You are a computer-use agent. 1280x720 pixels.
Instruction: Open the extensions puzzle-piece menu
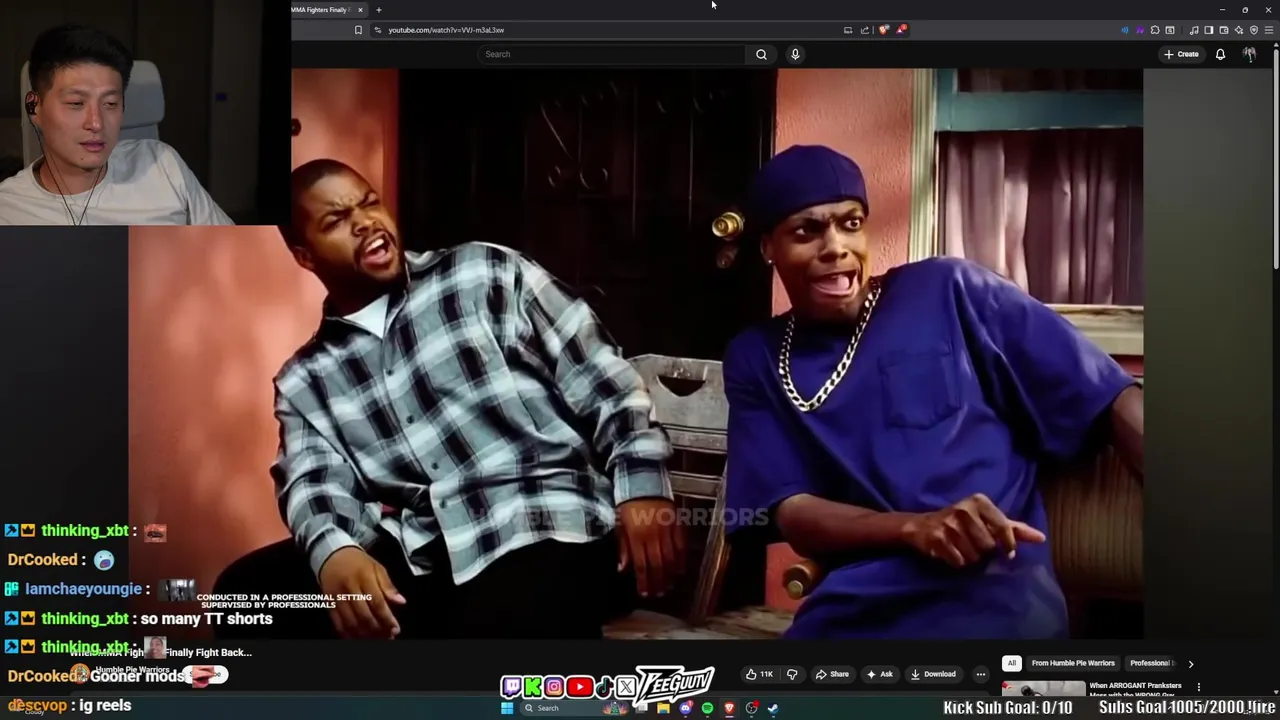point(1155,30)
